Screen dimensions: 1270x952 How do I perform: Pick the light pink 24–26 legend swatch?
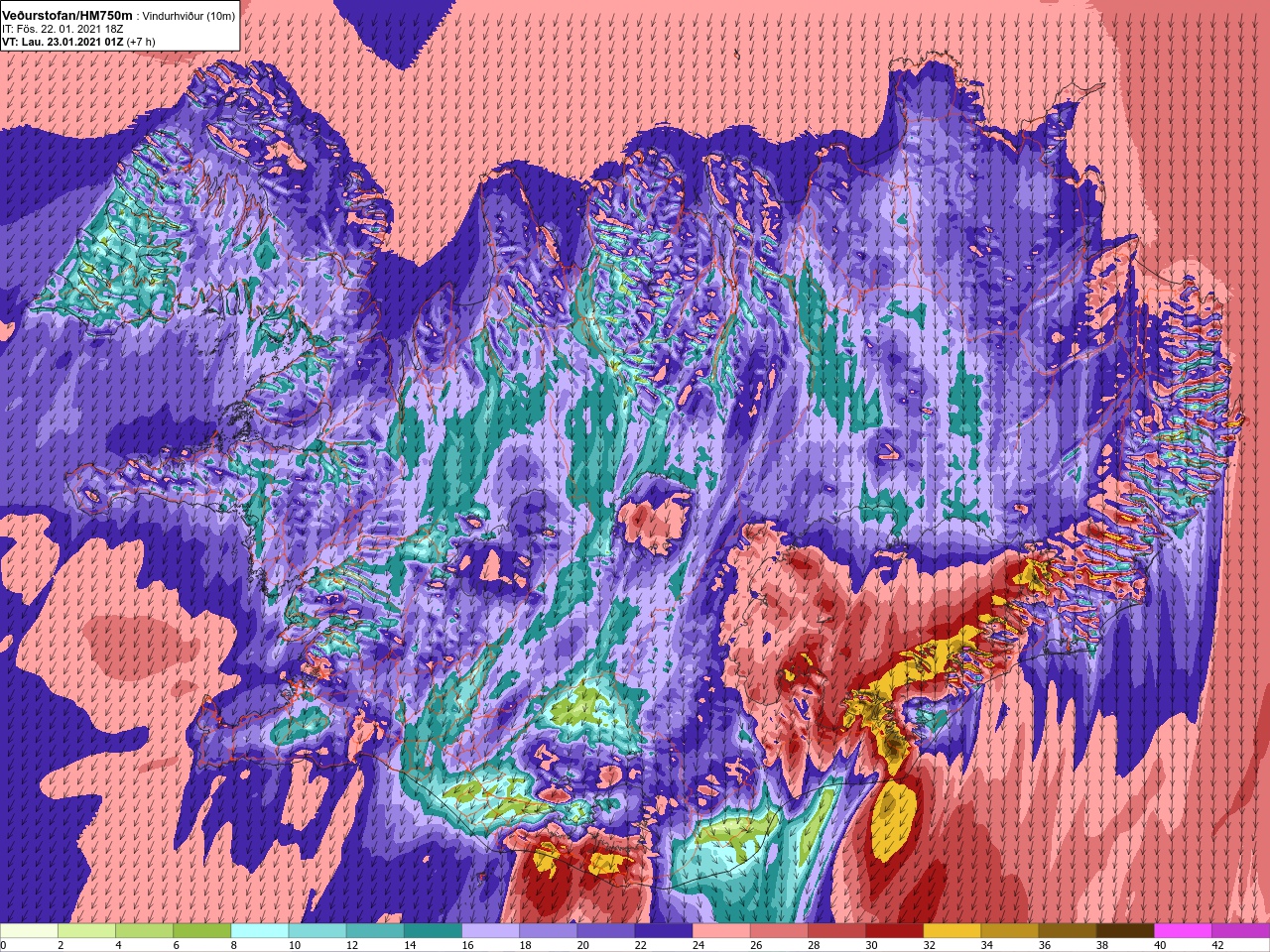[721, 931]
